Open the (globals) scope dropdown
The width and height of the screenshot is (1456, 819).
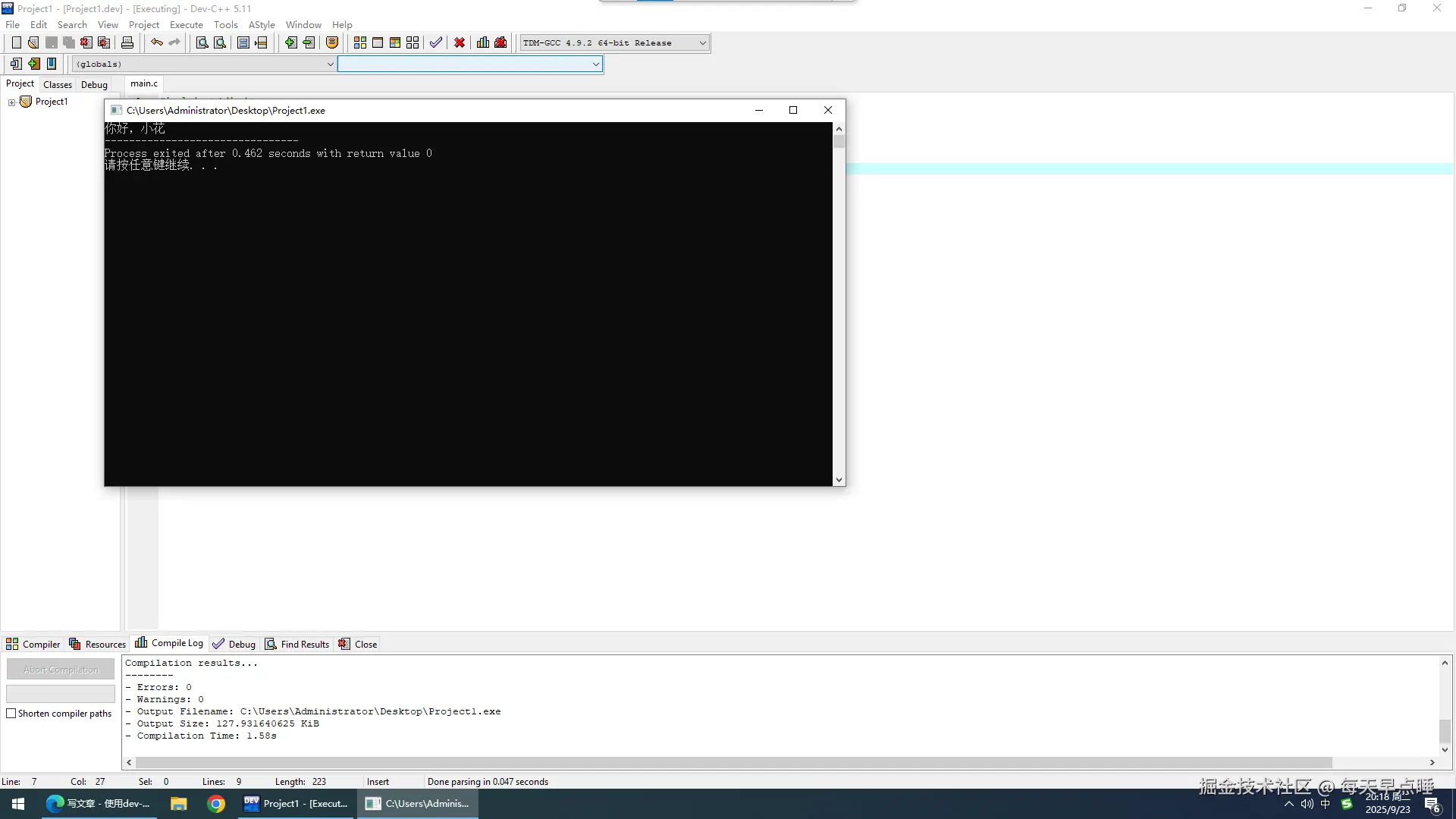tap(330, 64)
